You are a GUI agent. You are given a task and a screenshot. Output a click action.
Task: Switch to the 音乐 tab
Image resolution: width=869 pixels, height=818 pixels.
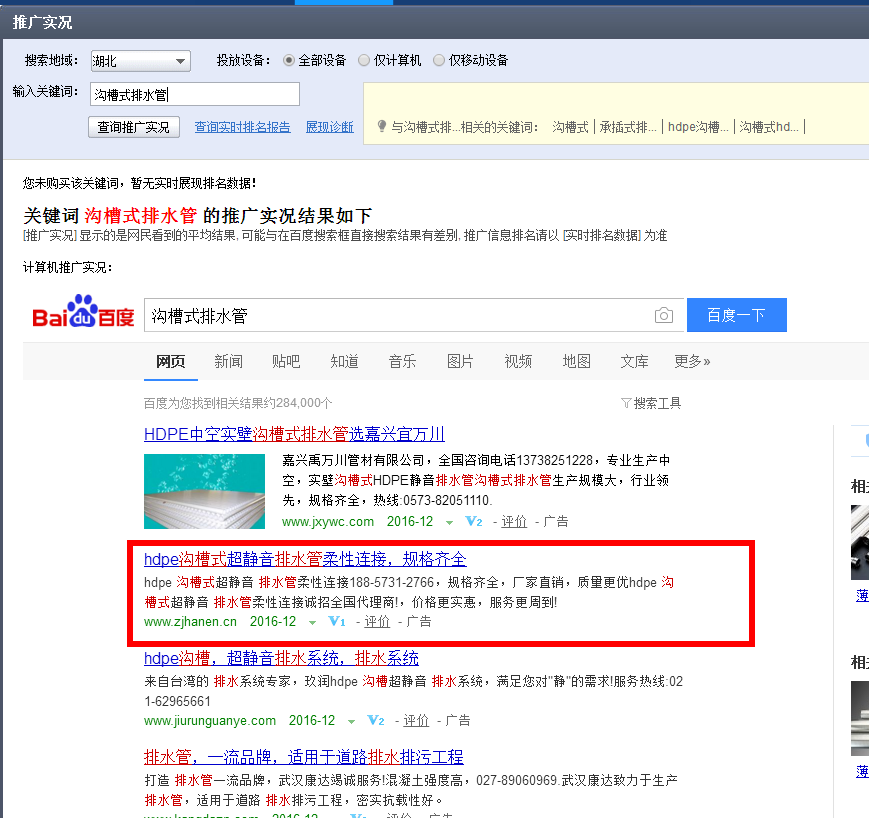402,361
